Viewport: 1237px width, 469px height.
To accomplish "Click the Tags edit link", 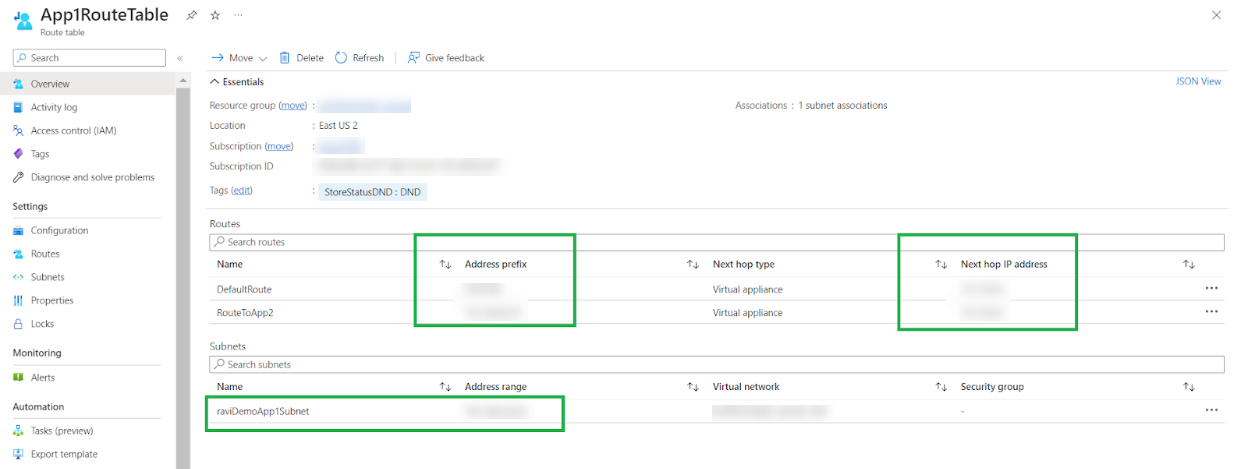I will point(242,190).
